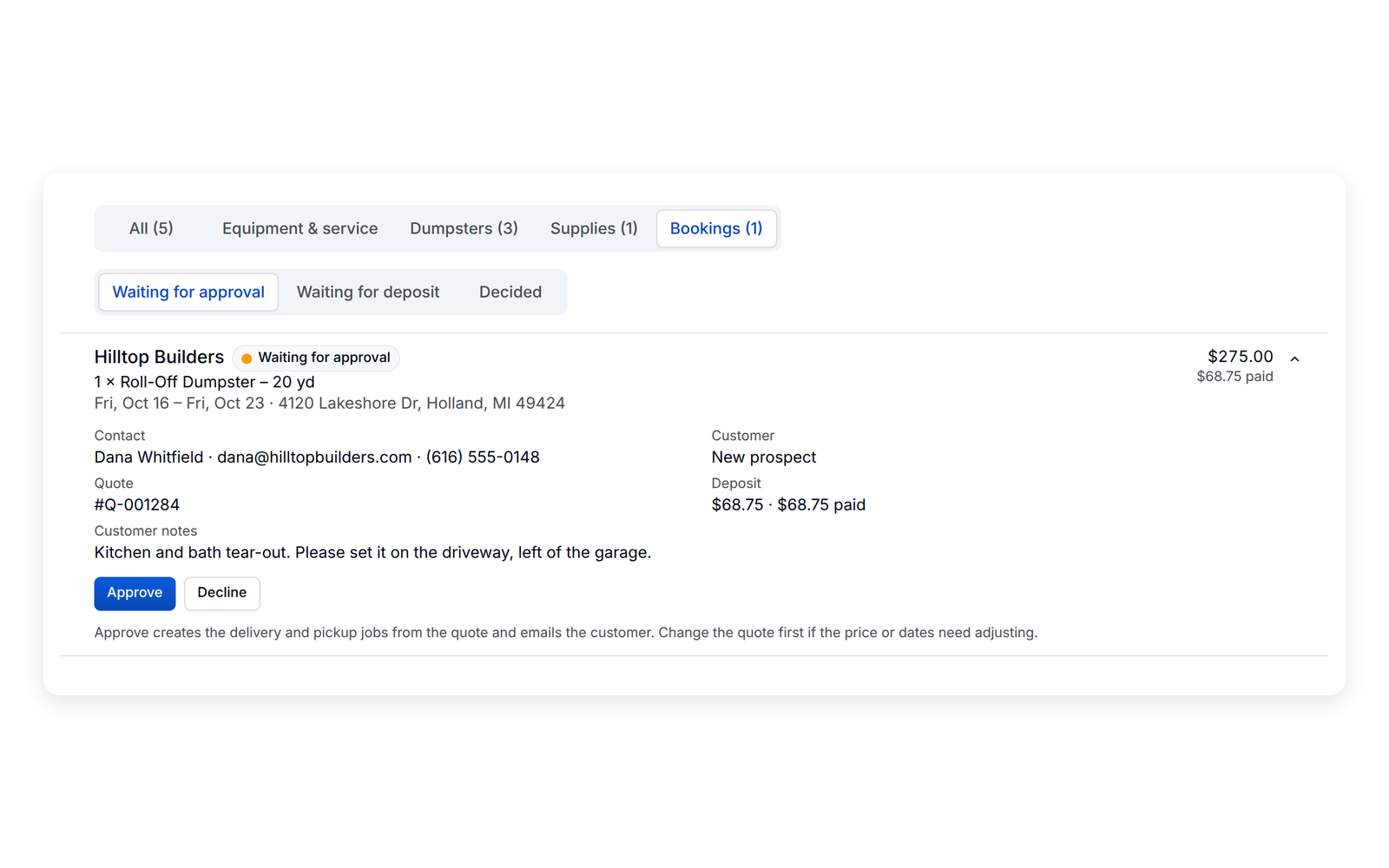
Task: Show Waiting for approval filter tab
Action: [x=188, y=292]
